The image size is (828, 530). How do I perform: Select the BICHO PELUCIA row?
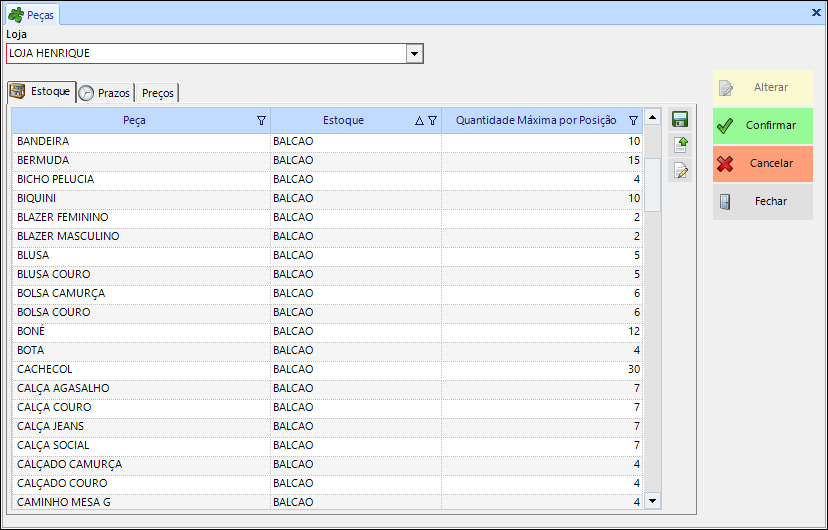tap(327, 179)
